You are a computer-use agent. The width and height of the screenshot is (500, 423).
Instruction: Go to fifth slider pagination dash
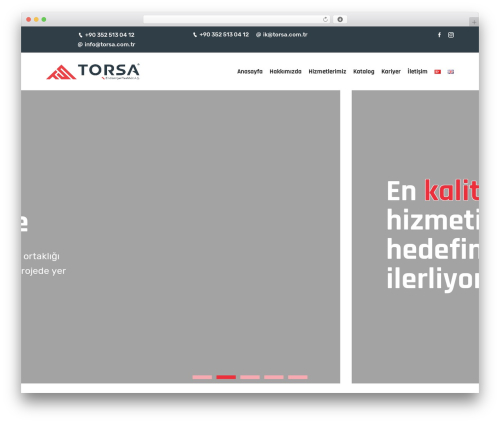(298, 377)
